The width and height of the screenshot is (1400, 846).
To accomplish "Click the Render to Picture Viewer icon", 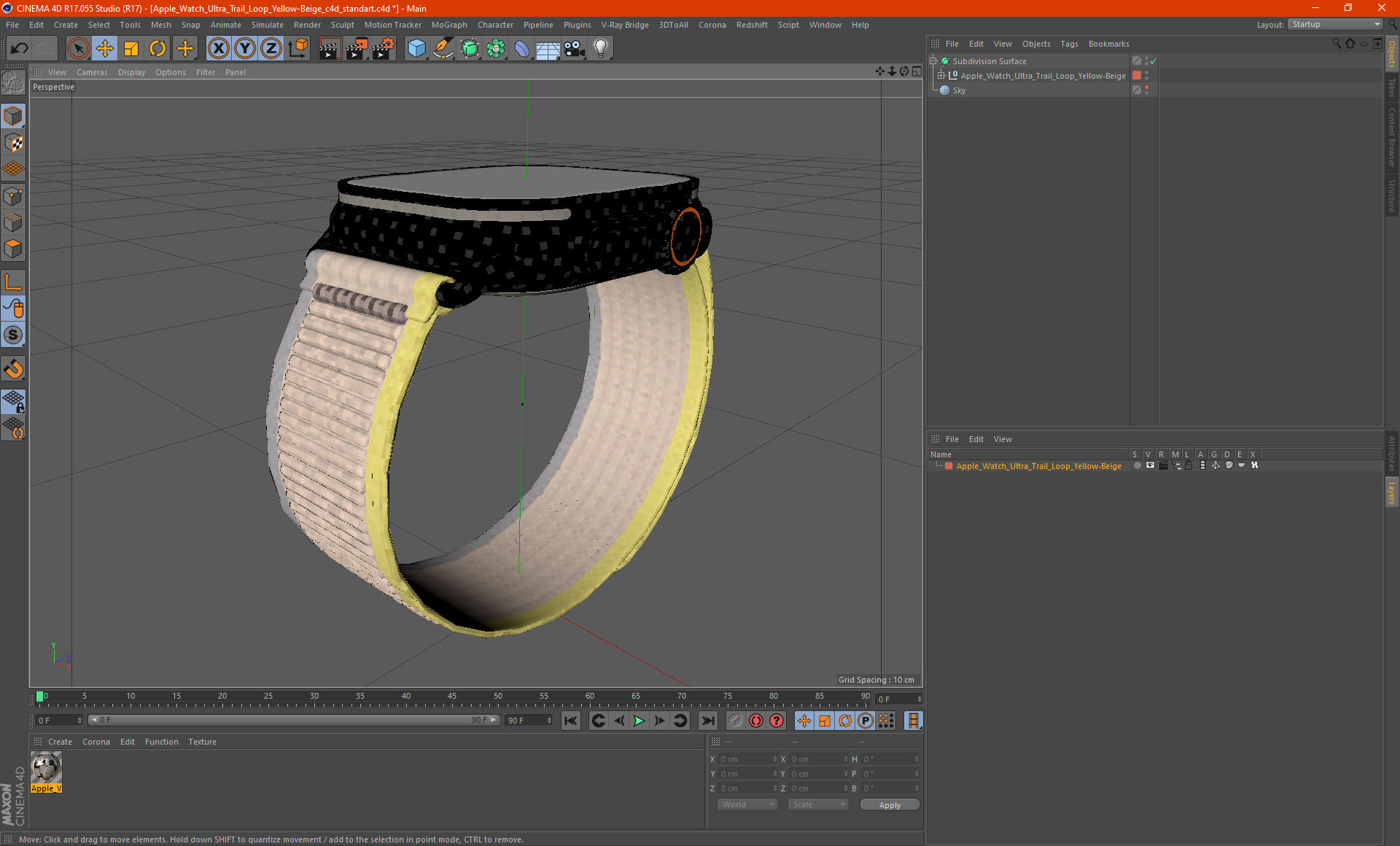I will tap(357, 49).
